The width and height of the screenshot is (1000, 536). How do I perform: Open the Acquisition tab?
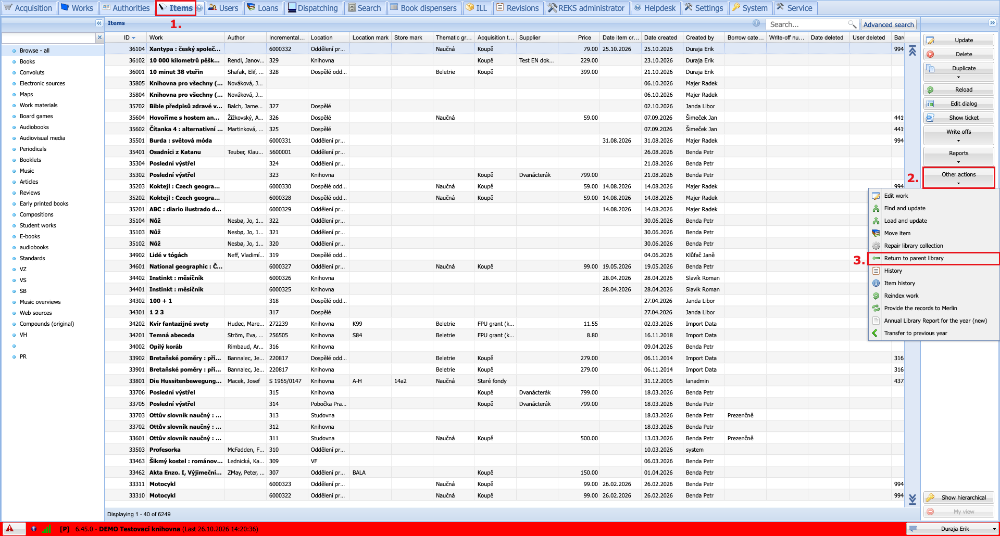[28, 8]
